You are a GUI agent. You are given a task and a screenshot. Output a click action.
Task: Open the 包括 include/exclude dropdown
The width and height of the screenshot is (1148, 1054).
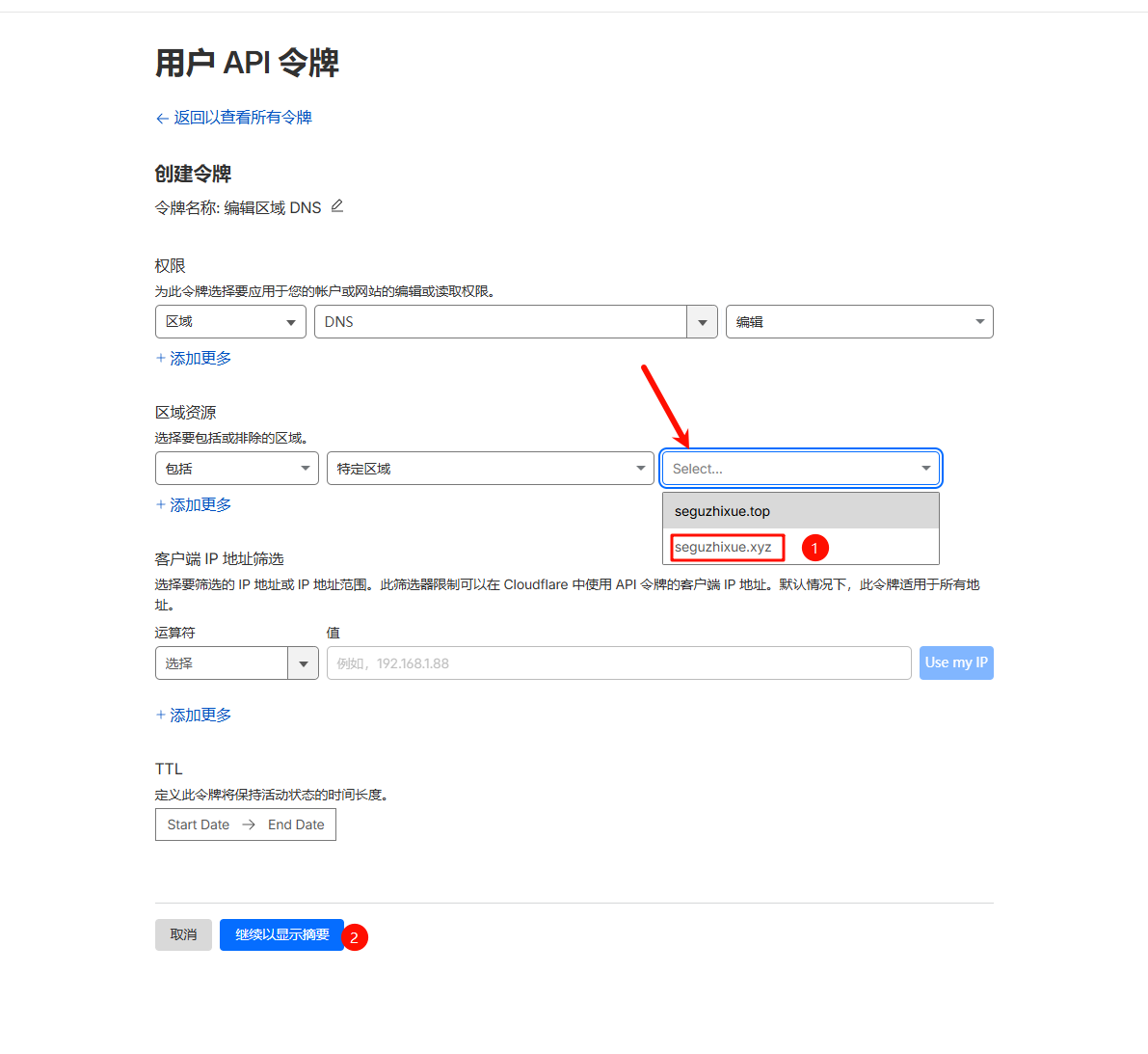coord(236,469)
